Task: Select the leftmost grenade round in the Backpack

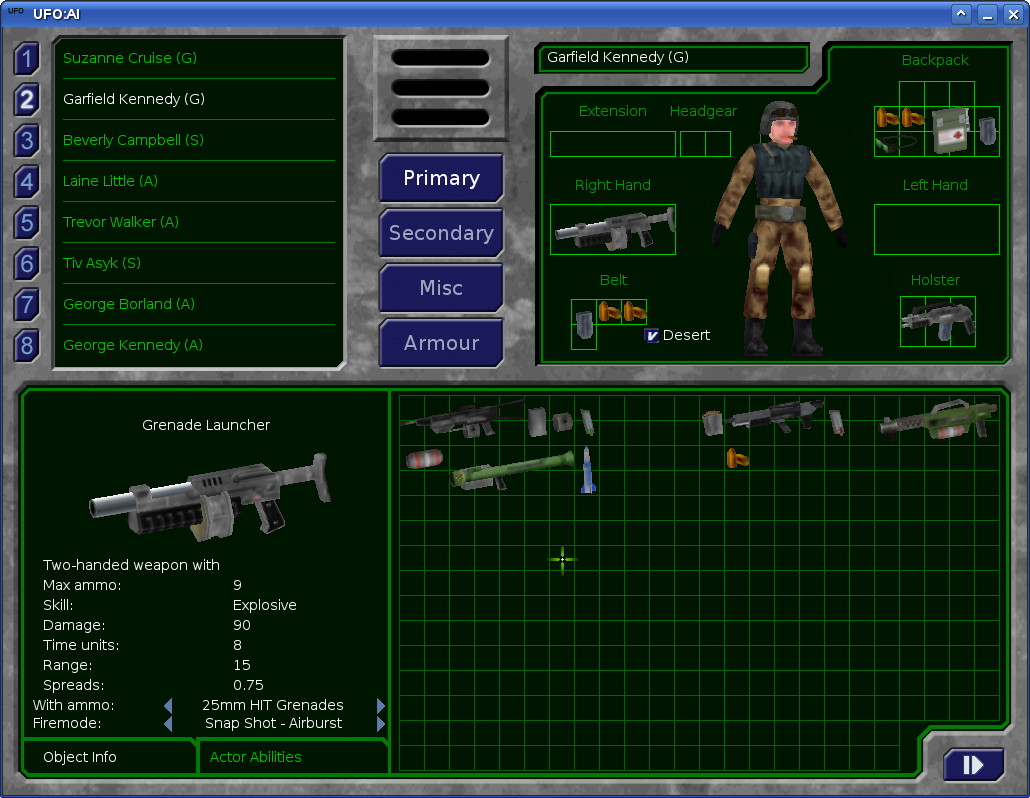Action: [887, 118]
